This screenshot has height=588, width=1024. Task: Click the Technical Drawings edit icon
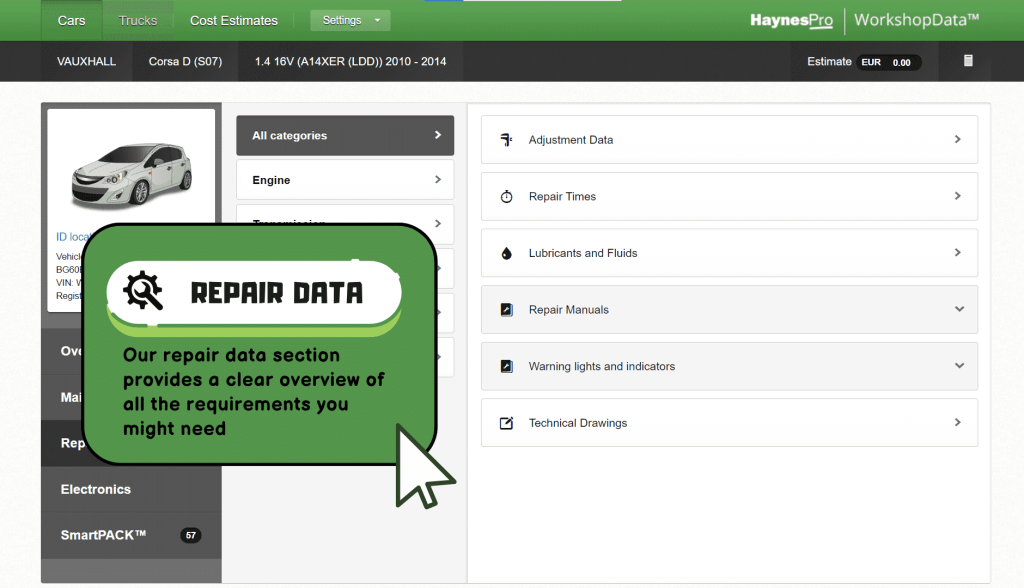coord(506,423)
